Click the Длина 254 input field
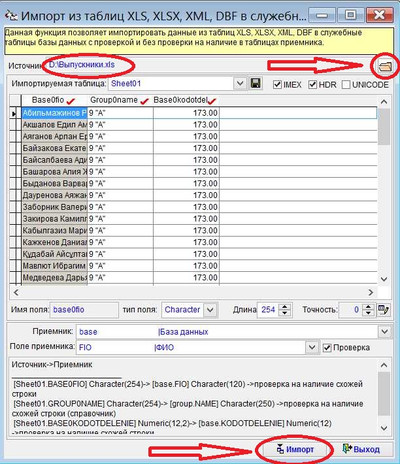The image size is (400, 464). [x=268, y=310]
